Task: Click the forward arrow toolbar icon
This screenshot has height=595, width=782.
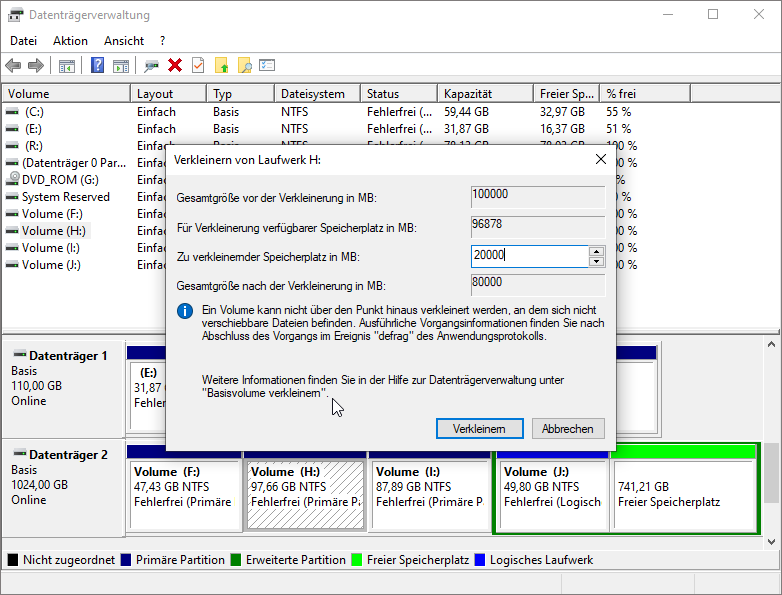Action: click(36, 66)
